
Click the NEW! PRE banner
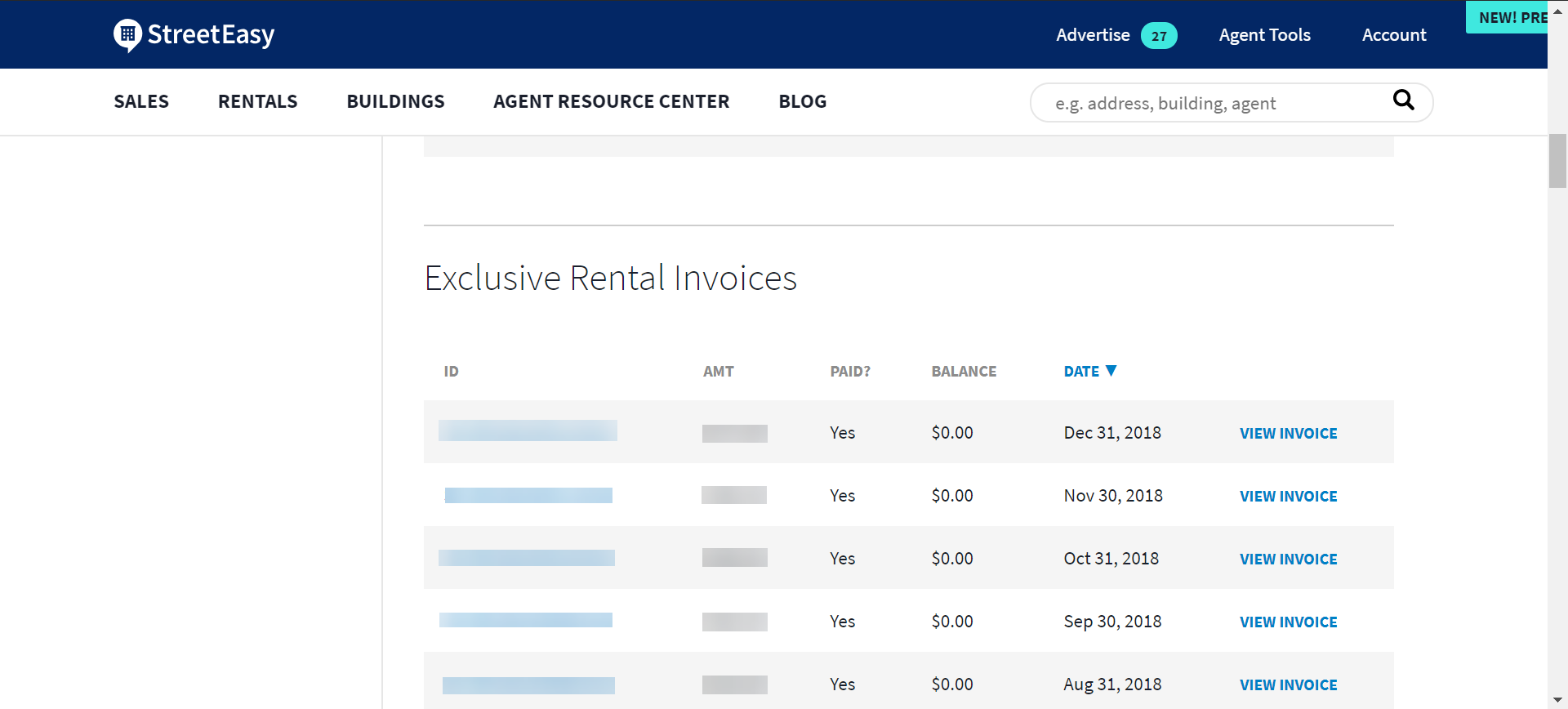click(x=1507, y=17)
